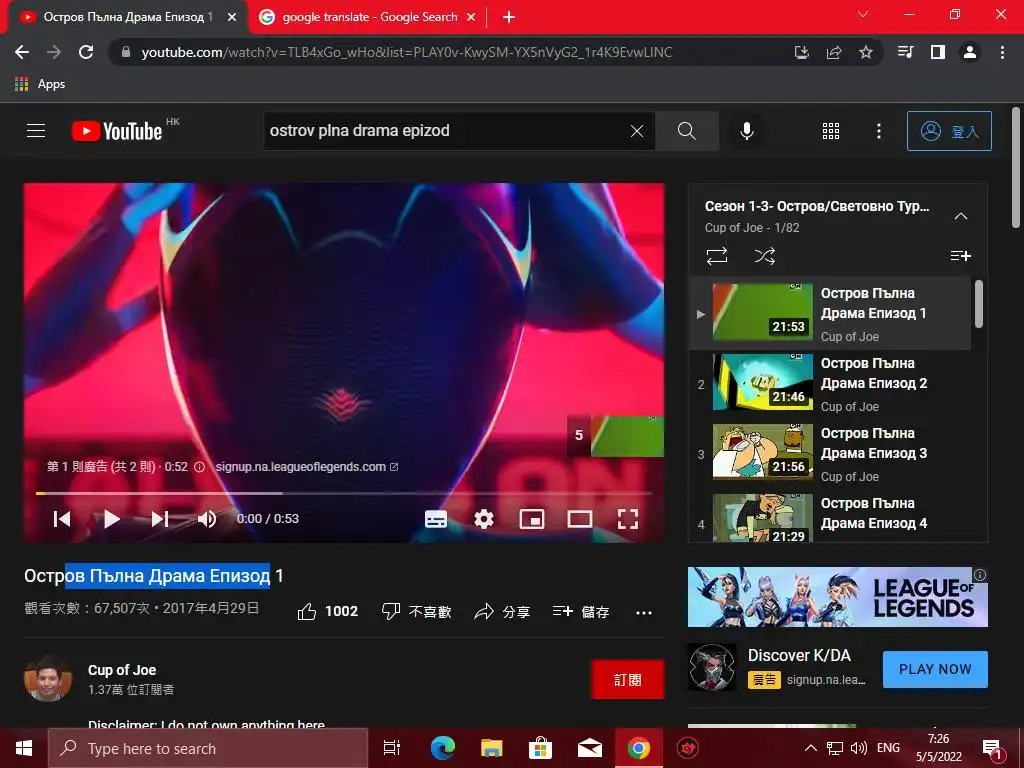Viewport: 1024px width, 768px height.
Task: Click the page vertical scrollbar
Action: pos(1016,168)
